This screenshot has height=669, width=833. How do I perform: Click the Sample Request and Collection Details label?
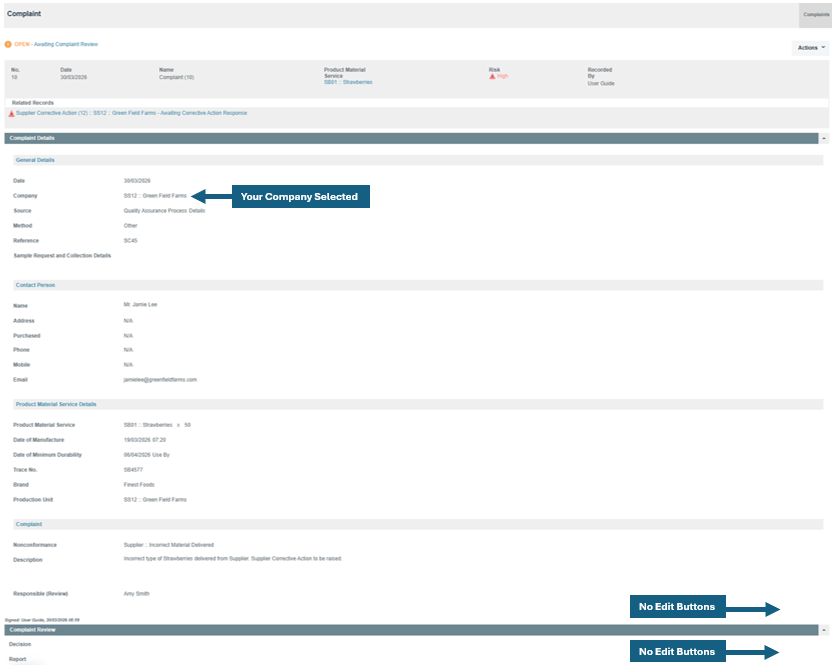point(62,256)
